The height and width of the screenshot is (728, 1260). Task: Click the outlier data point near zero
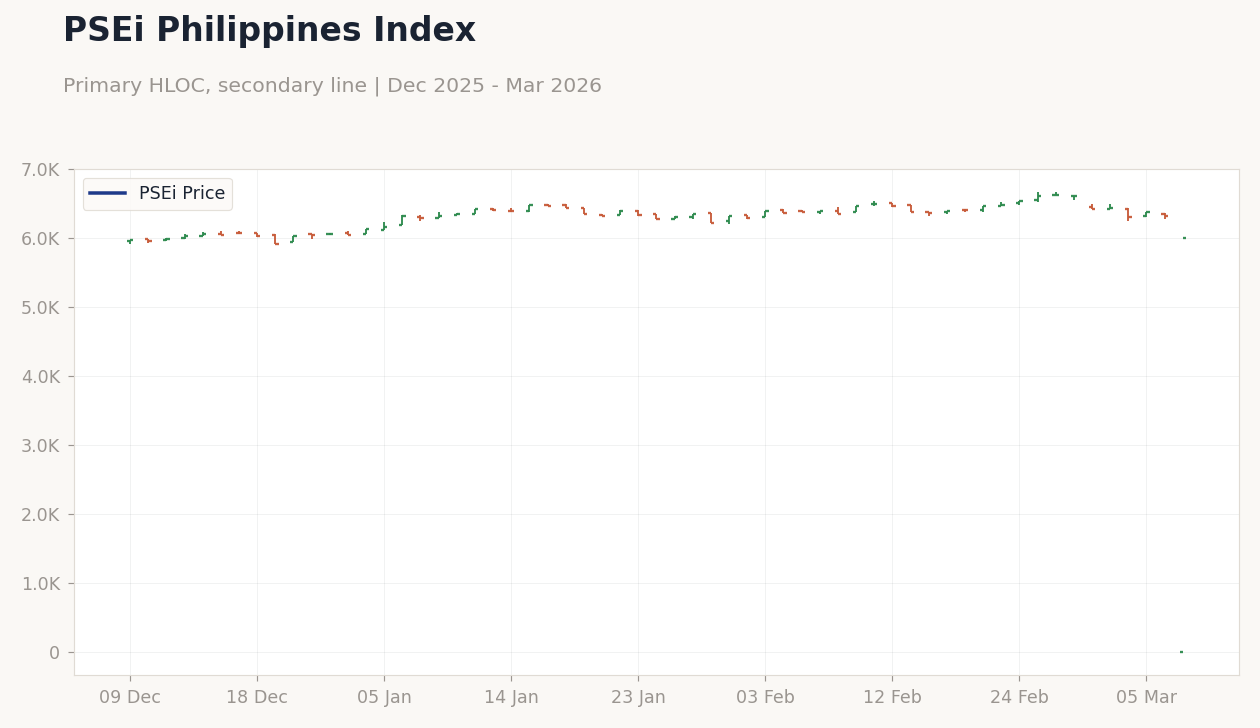(x=1181, y=652)
